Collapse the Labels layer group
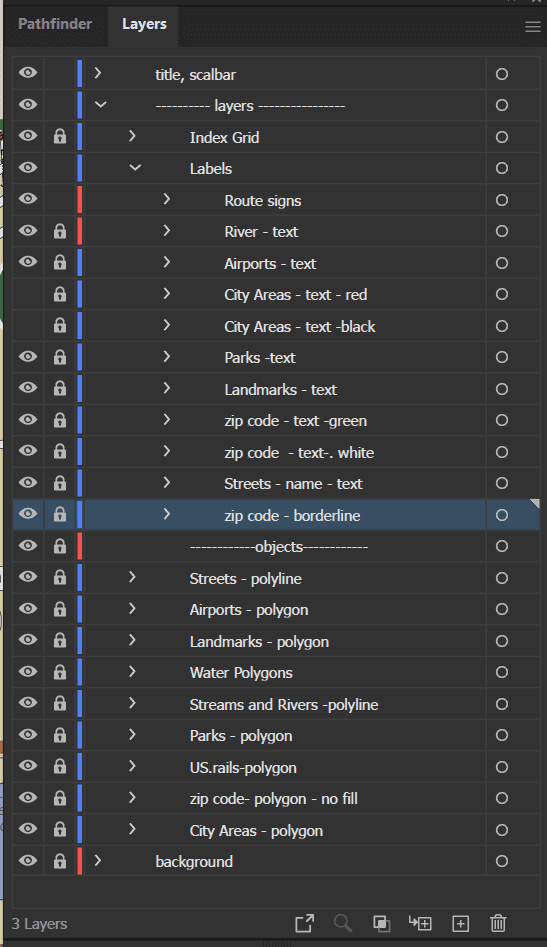 coord(135,168)
